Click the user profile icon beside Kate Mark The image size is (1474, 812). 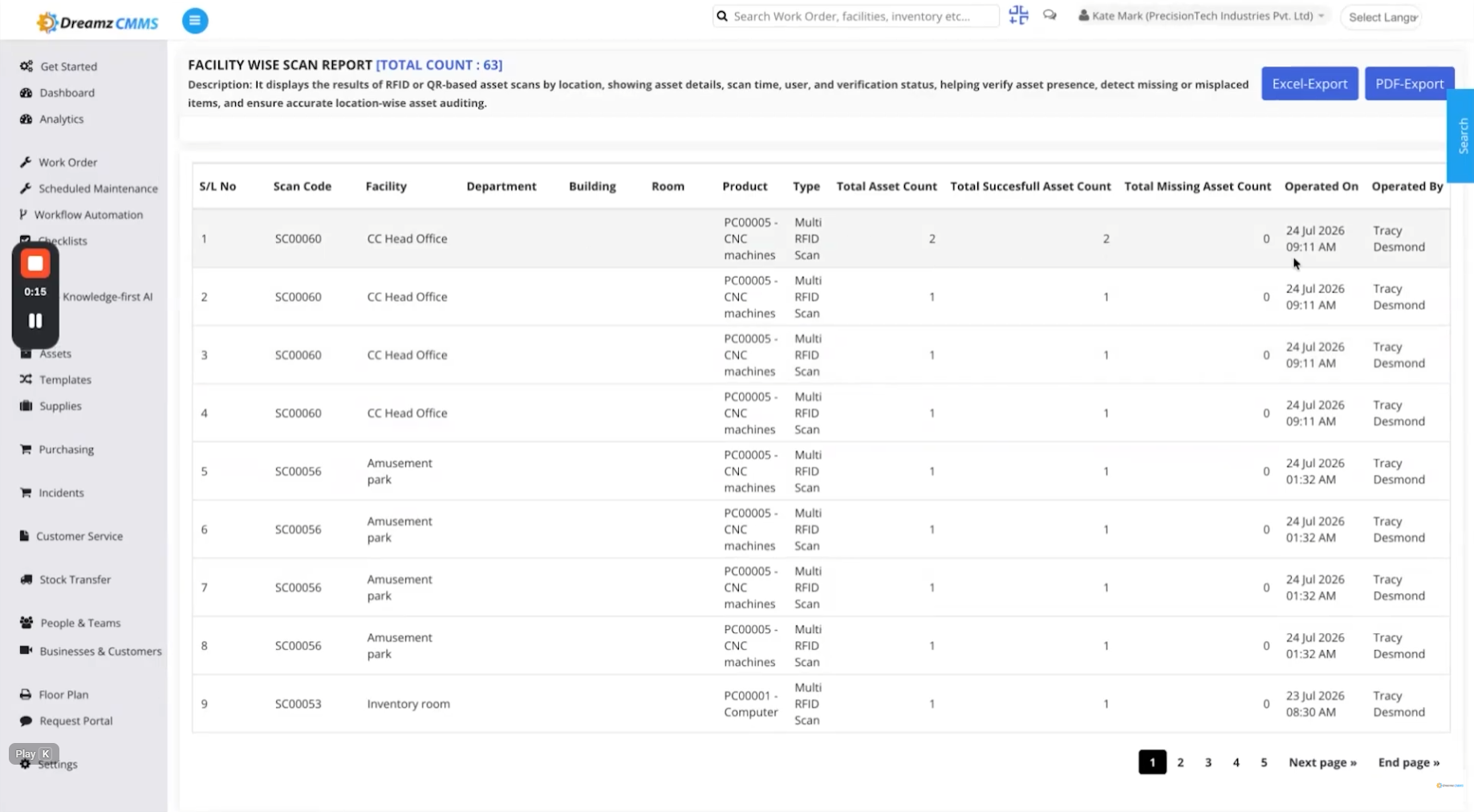tap(1083, 15)
